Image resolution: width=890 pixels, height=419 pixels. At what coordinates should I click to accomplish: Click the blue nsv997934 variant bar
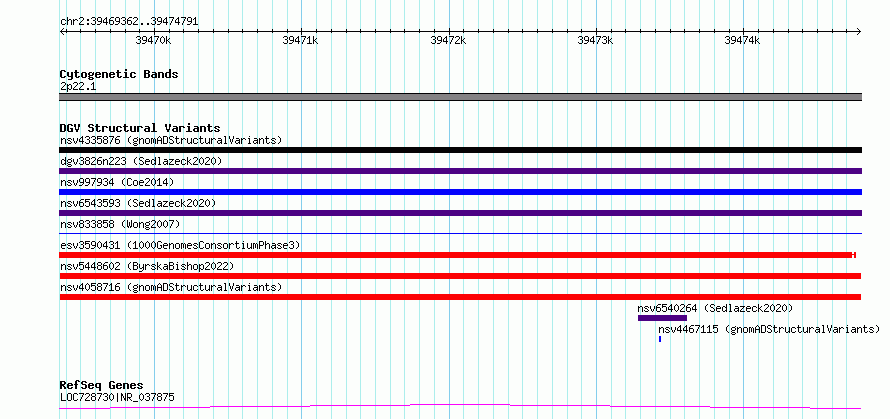460,192
